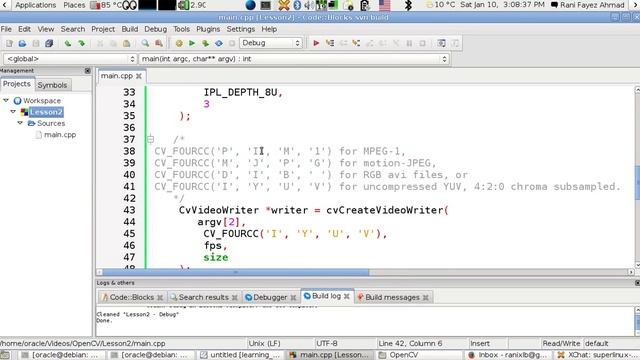Open debugging windows toolbar icon
Viewport: 640px width, 360px height.
coord(441,43)
